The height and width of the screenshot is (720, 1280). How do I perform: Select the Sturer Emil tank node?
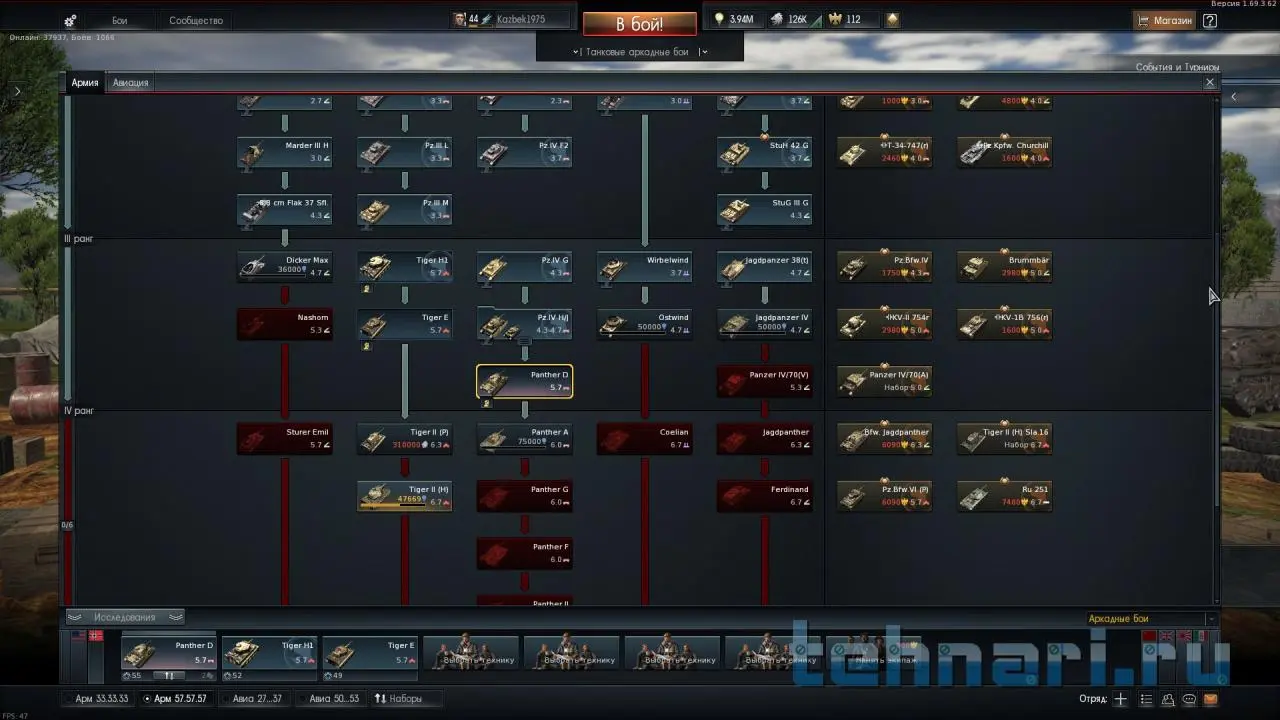tap(285, 438)
